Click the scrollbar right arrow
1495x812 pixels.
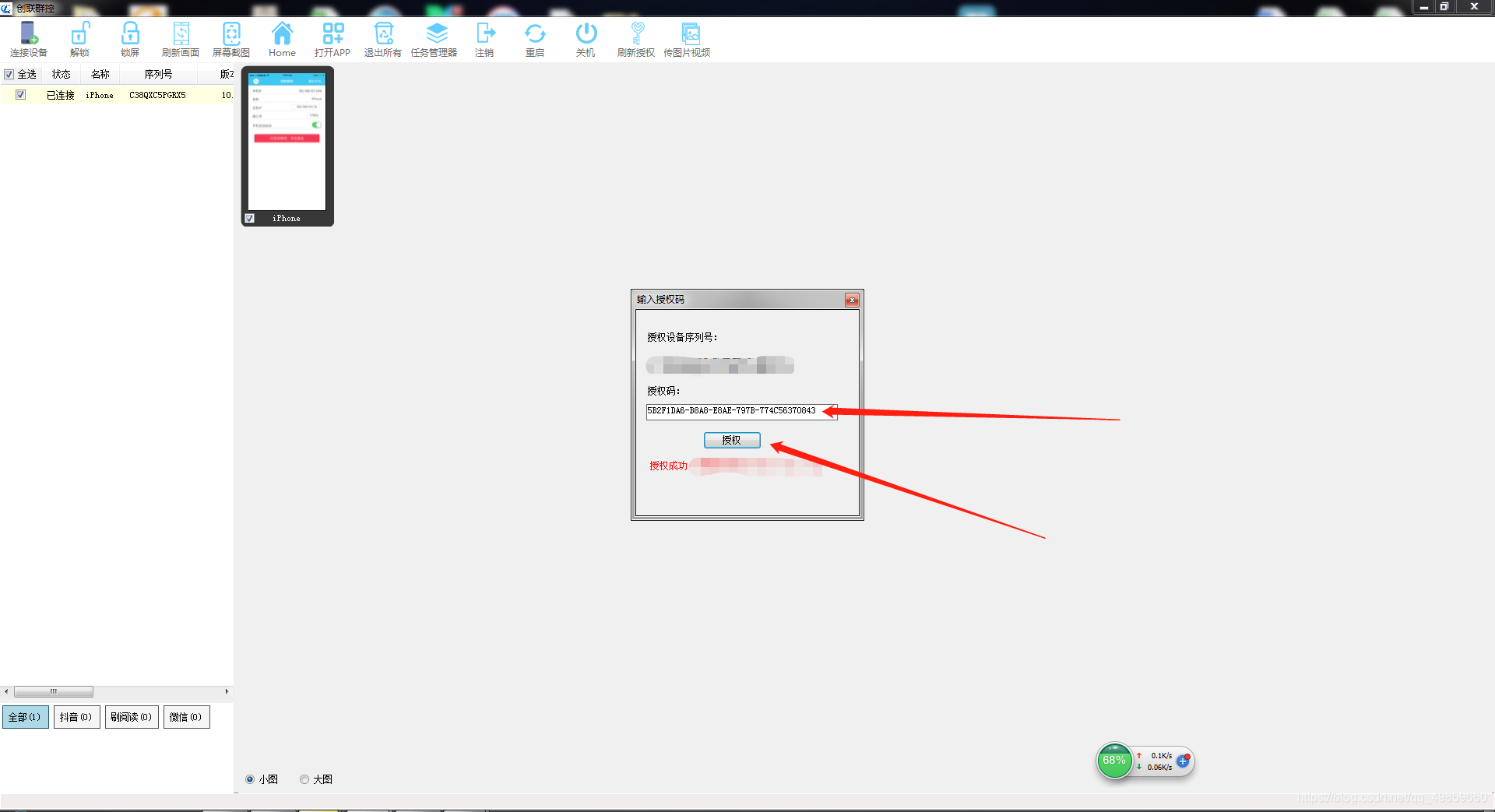click(227, 691)
